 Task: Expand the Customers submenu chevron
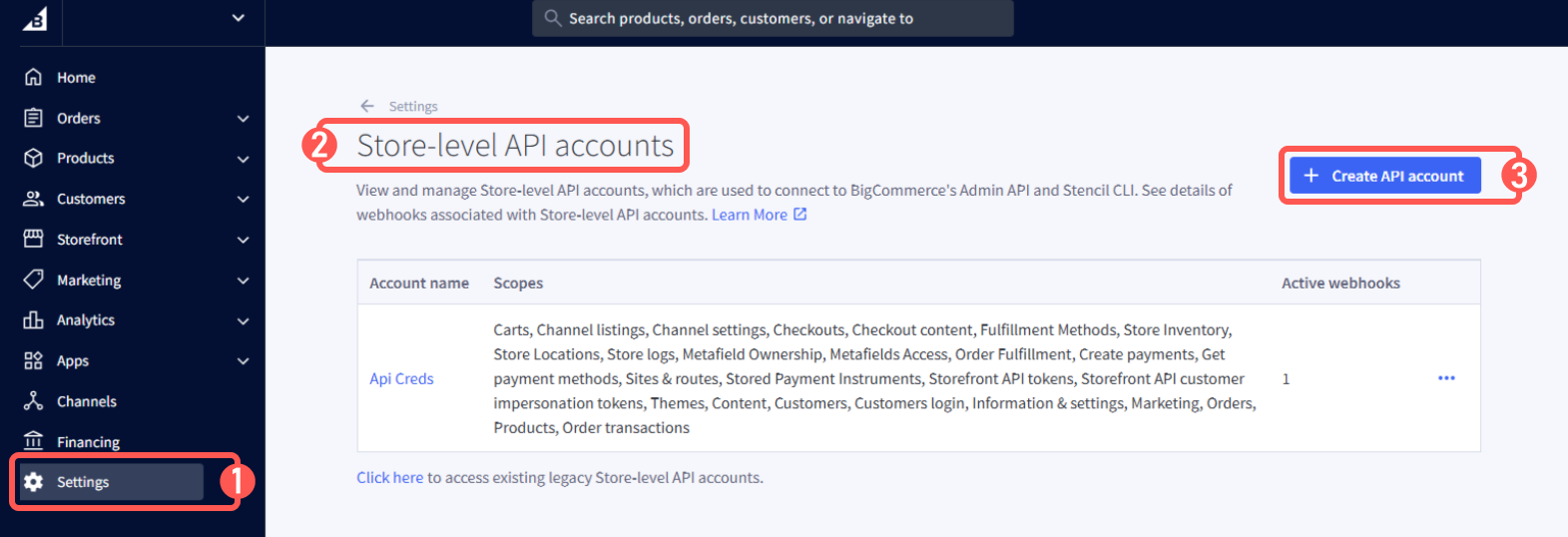(x=243, y=200)
